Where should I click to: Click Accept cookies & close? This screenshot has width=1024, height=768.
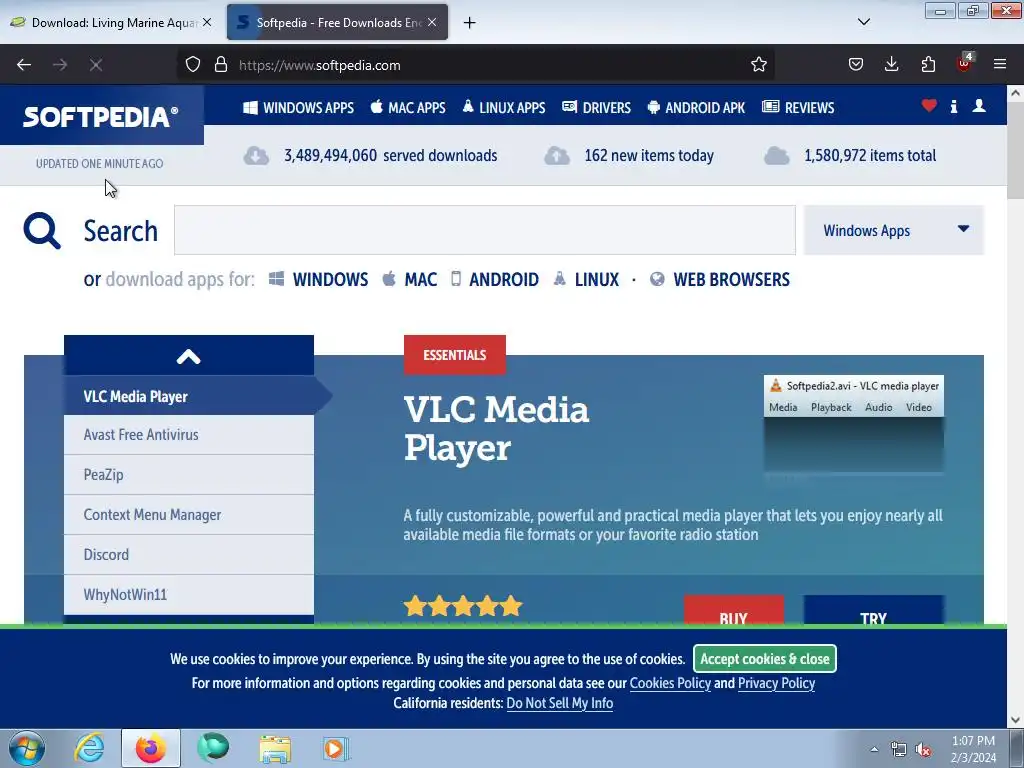765,658
